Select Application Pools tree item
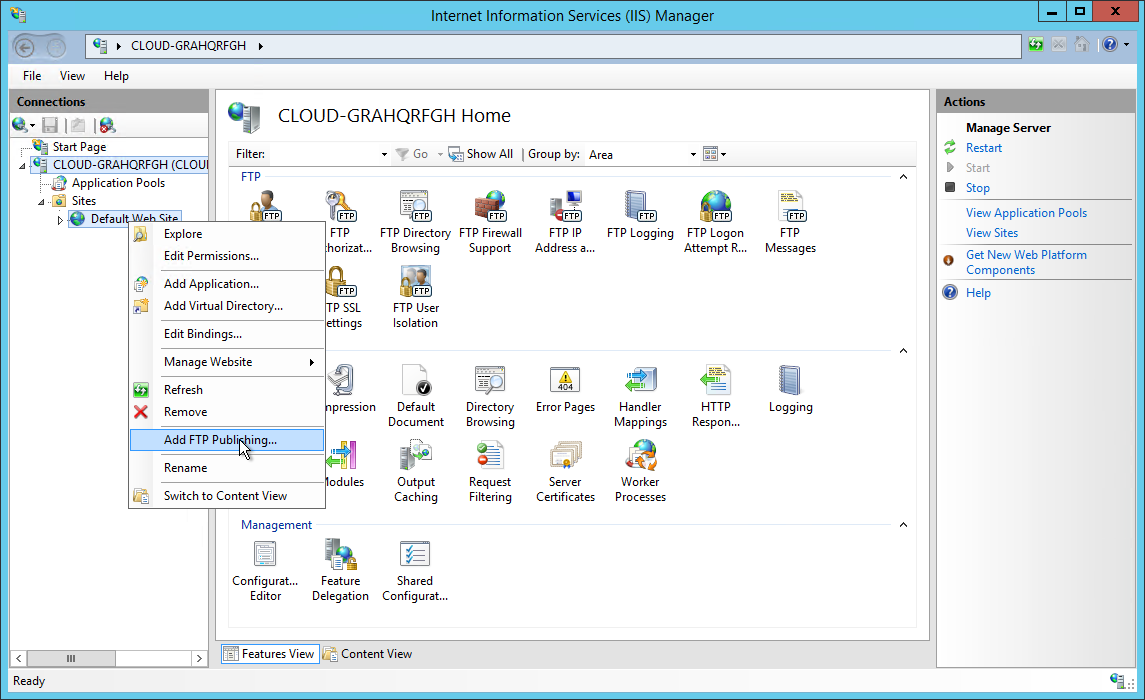Viewport: 1145px width, 700px height. click(118, 183)
